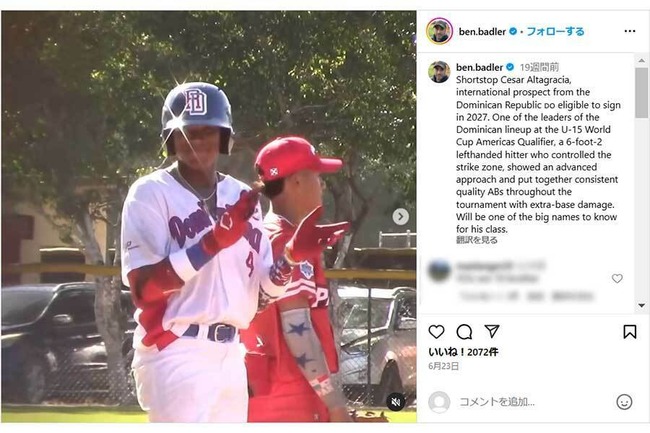The height and width of the screenshot is (433, 650).
Task: Go to next slide with the arrow chevron
Action: [x=400, y=217]
